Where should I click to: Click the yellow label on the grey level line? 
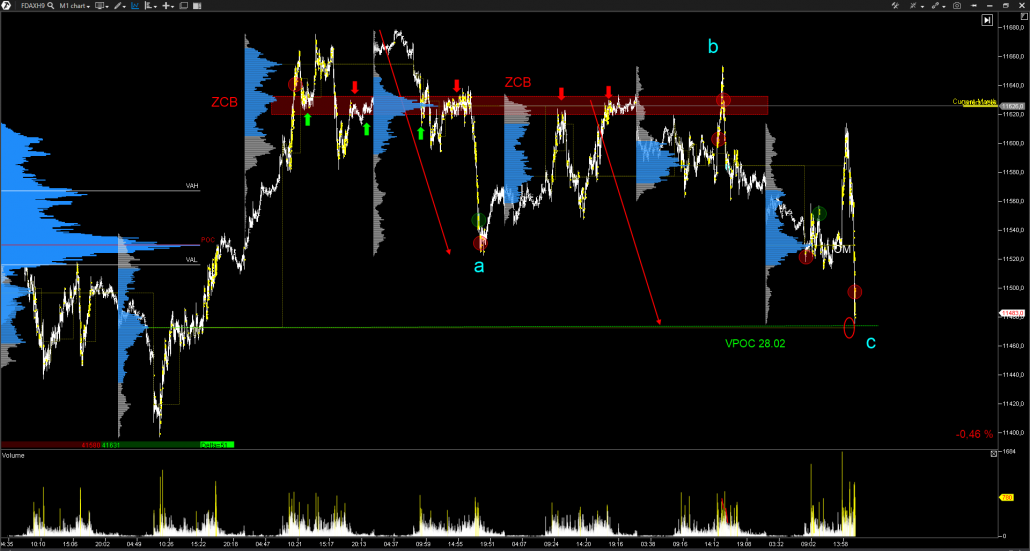[x=975, y=102]
